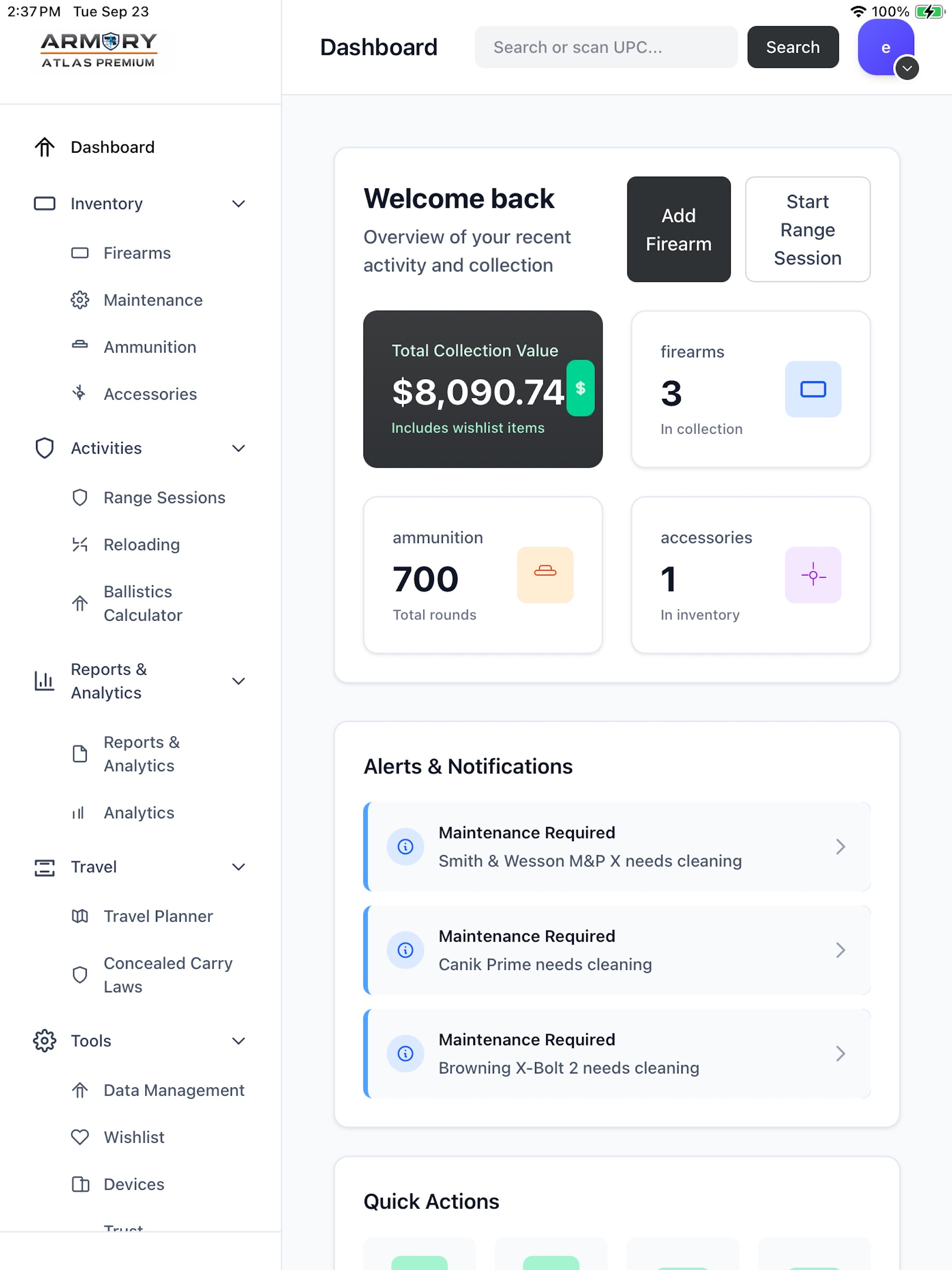Open Concealed Carry Laws link

[x=168, y=975]
